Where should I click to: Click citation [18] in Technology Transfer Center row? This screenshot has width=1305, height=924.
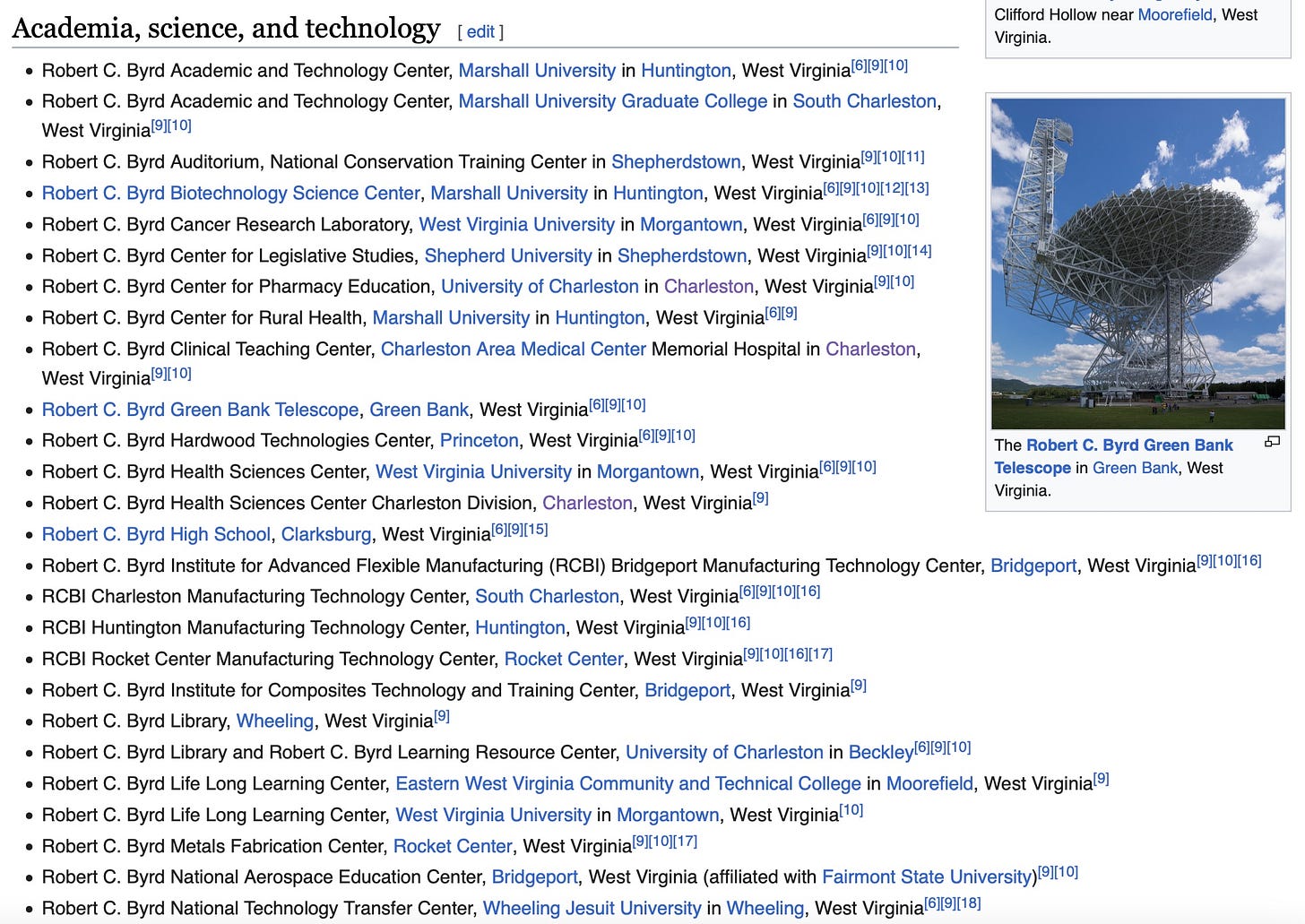pos(969,903)
